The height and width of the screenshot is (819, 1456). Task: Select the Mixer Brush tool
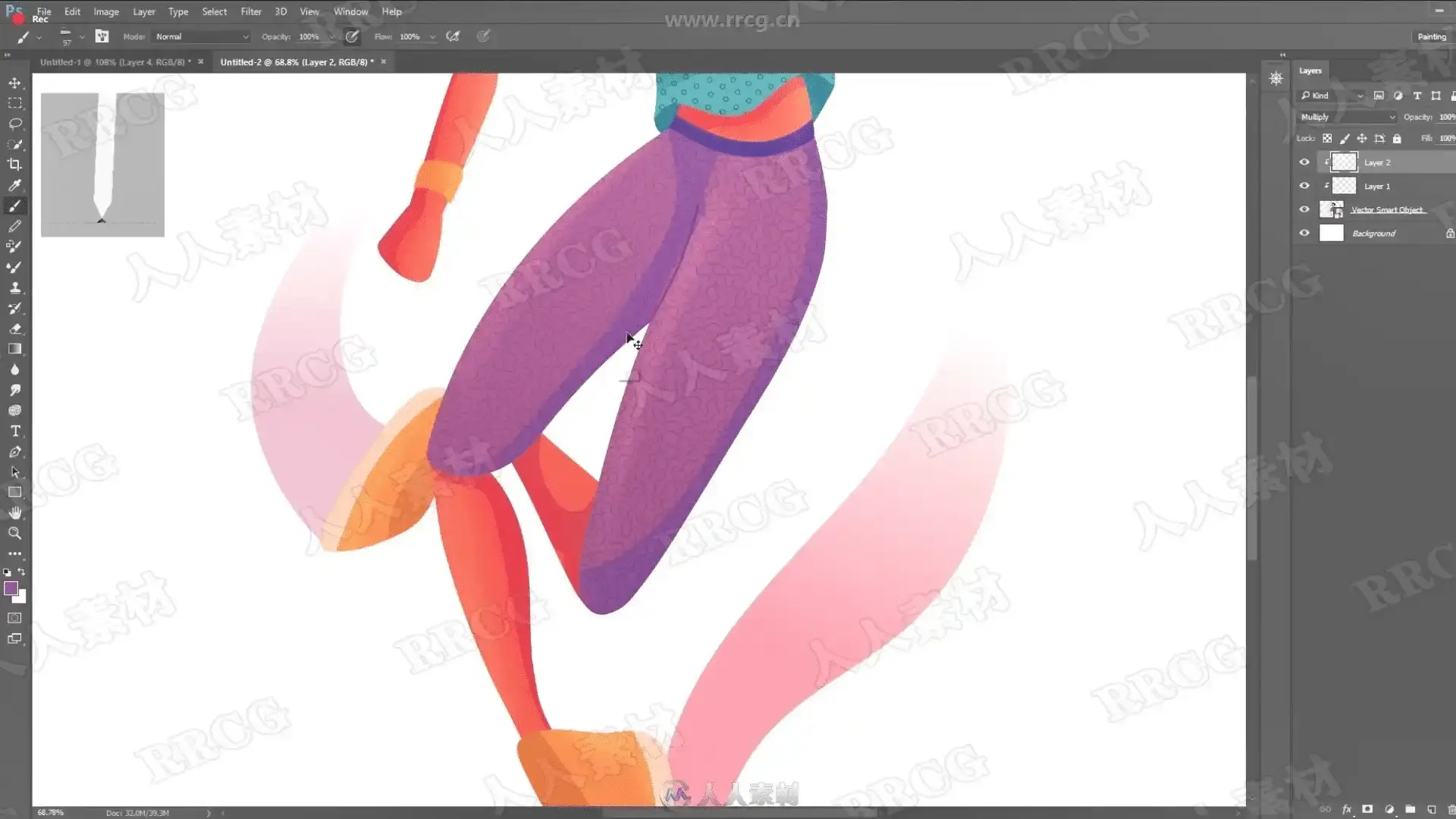[14, 267]
